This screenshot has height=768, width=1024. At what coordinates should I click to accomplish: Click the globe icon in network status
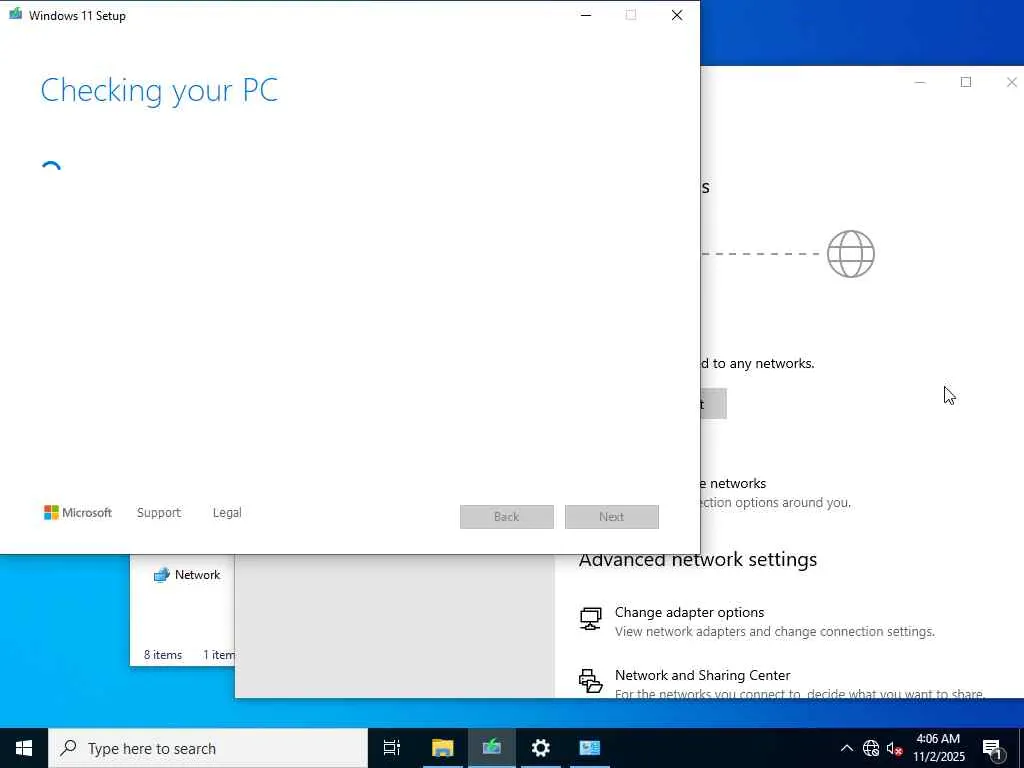pyautogui.click(x=850, y=253)
